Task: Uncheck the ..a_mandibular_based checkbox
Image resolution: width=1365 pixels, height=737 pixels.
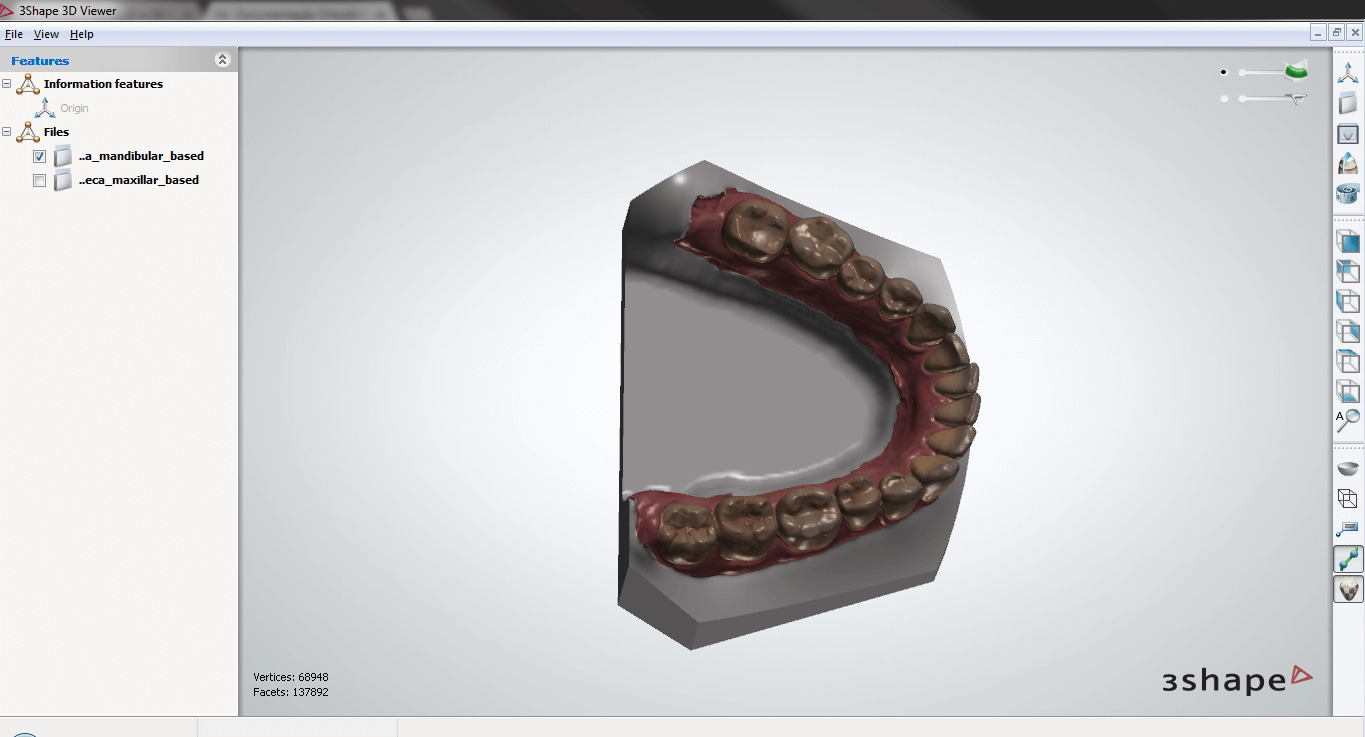Action: [x=39, y=157]
